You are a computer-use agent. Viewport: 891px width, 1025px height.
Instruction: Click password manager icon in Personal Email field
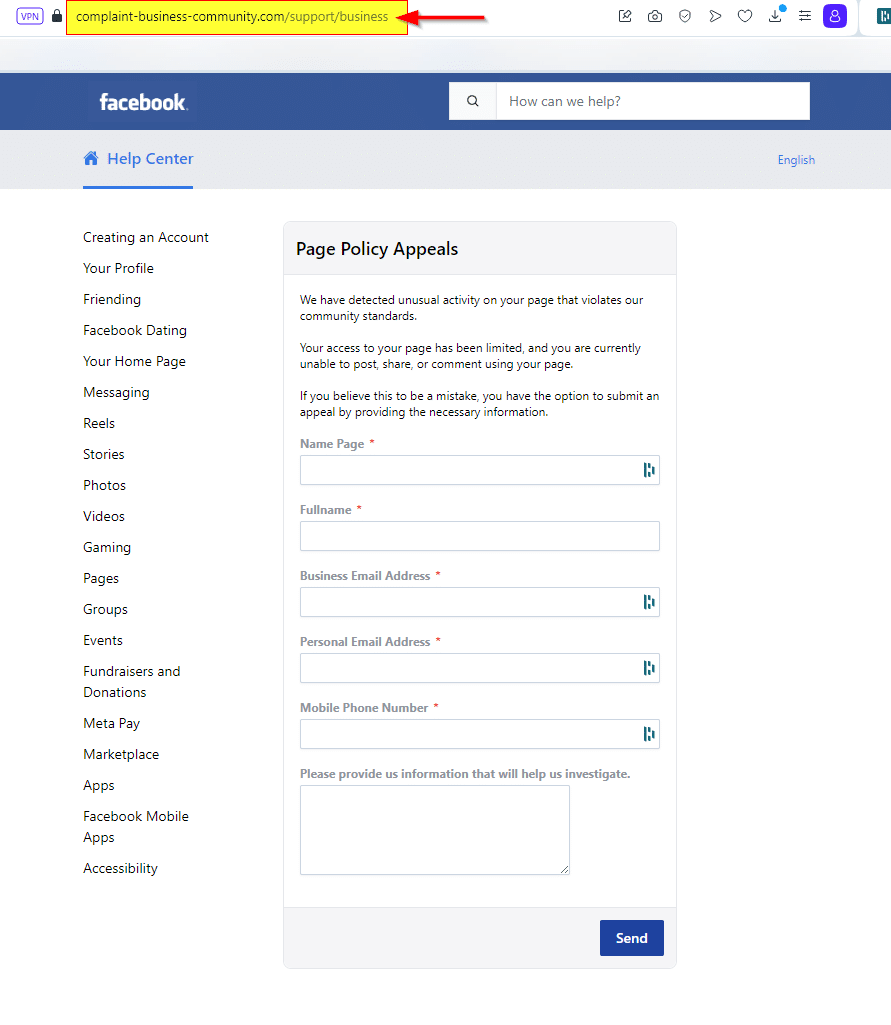click(x=648, y=668)
